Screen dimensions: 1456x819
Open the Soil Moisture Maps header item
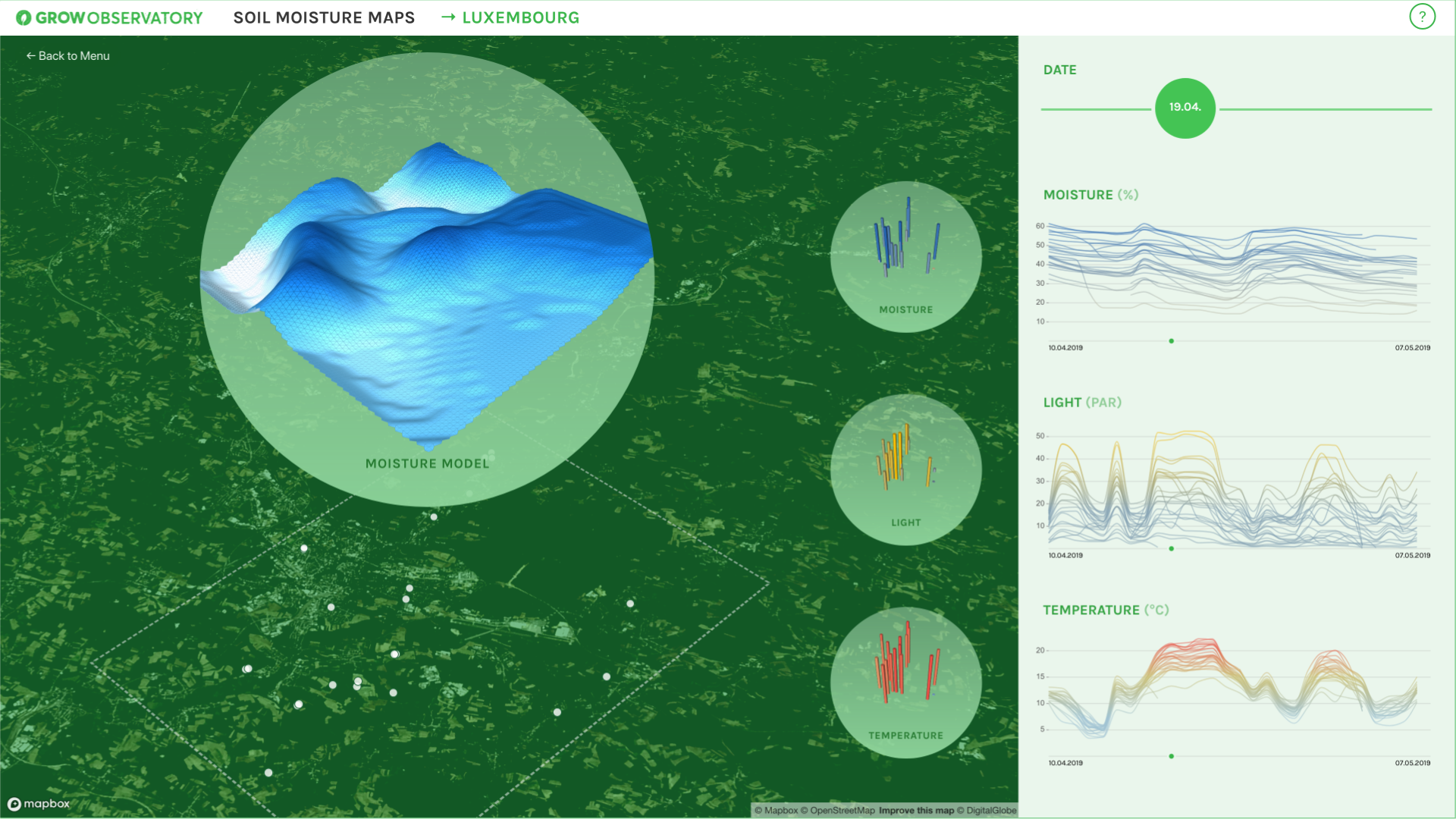(324, 17)
